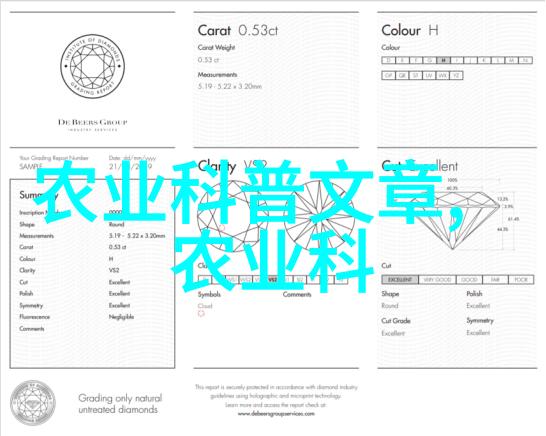Click the 0.53 ct value under Carat Weight
This screenshot has height=436, width=546.
[x=209, y=60]
